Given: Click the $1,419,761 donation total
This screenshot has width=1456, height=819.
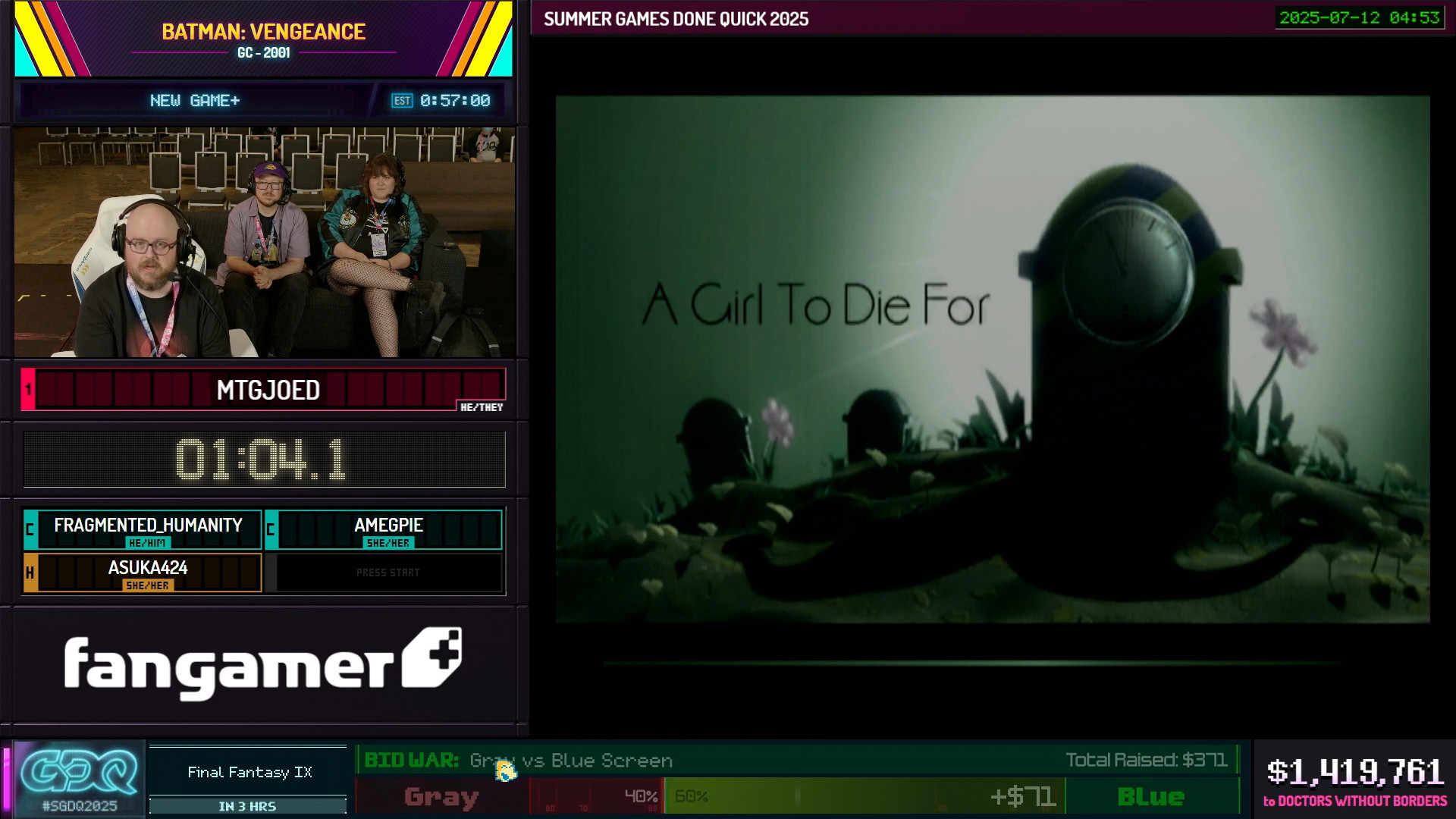Looking at the screenshot, I should click(1355, 772).
